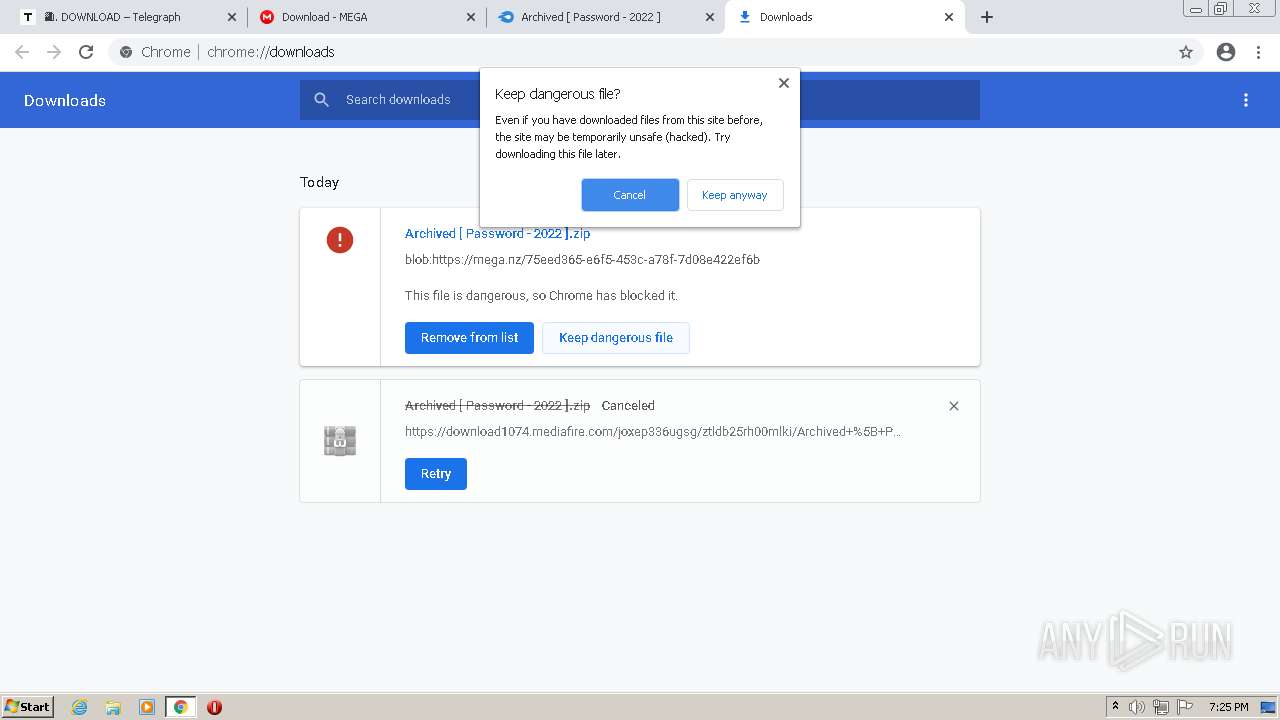Click the Telegraph tab favicon
1280x720 pixels.
(x=28, y=17)
